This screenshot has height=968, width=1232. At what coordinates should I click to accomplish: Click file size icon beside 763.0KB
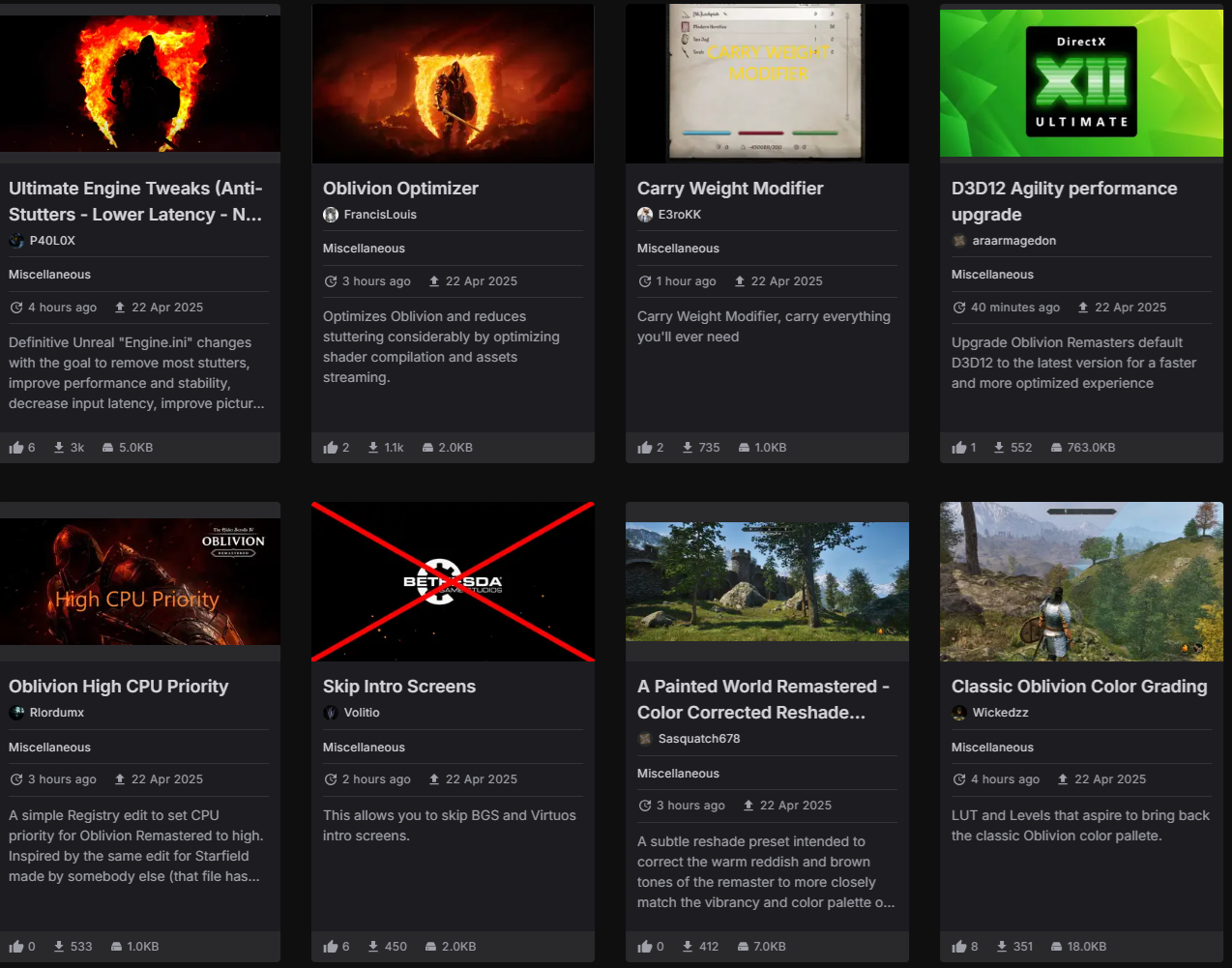(1056, 448)
